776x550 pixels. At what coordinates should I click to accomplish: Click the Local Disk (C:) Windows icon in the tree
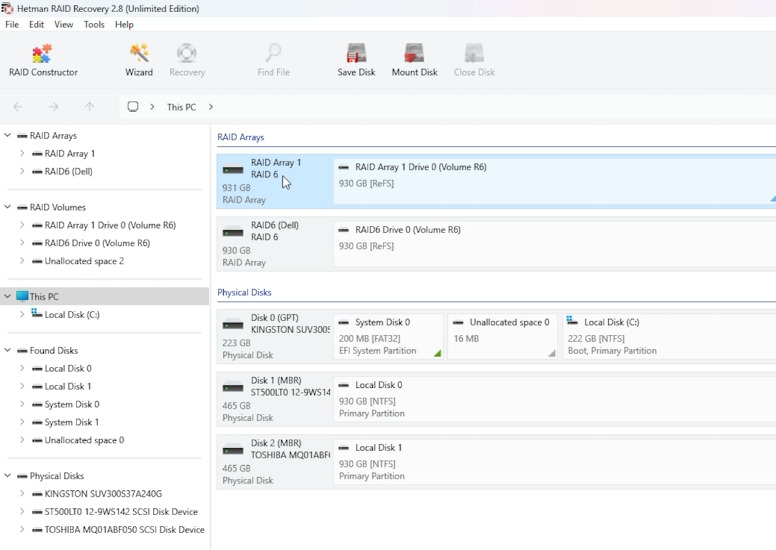37,313
